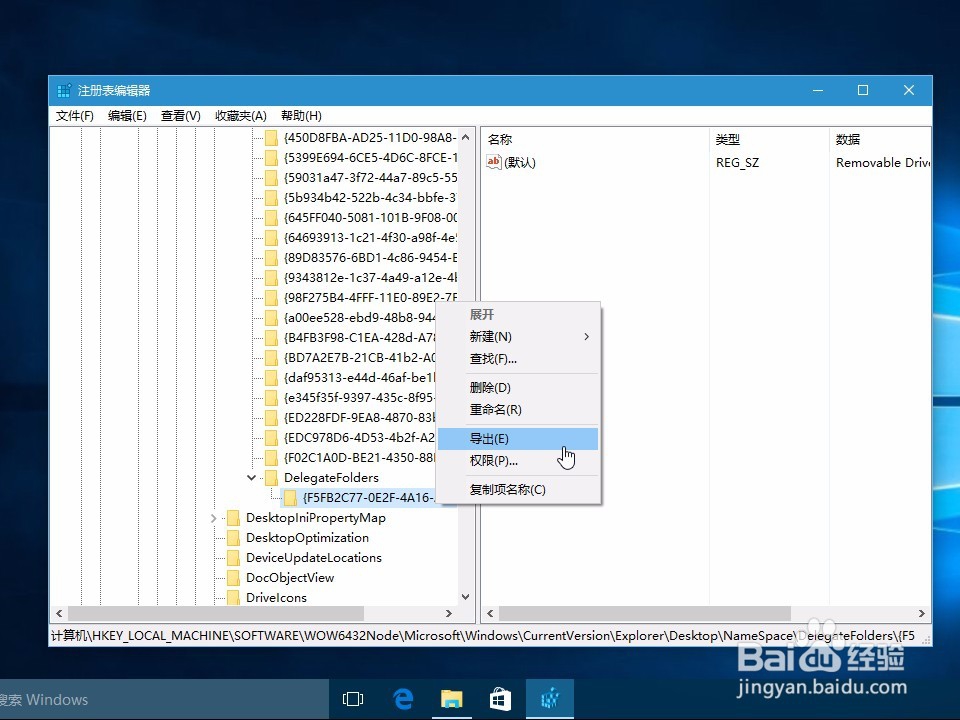Viewport: 960px width, 720px height.
Task: Click the DelegateFolders folder icon
Action: [271, 478]
